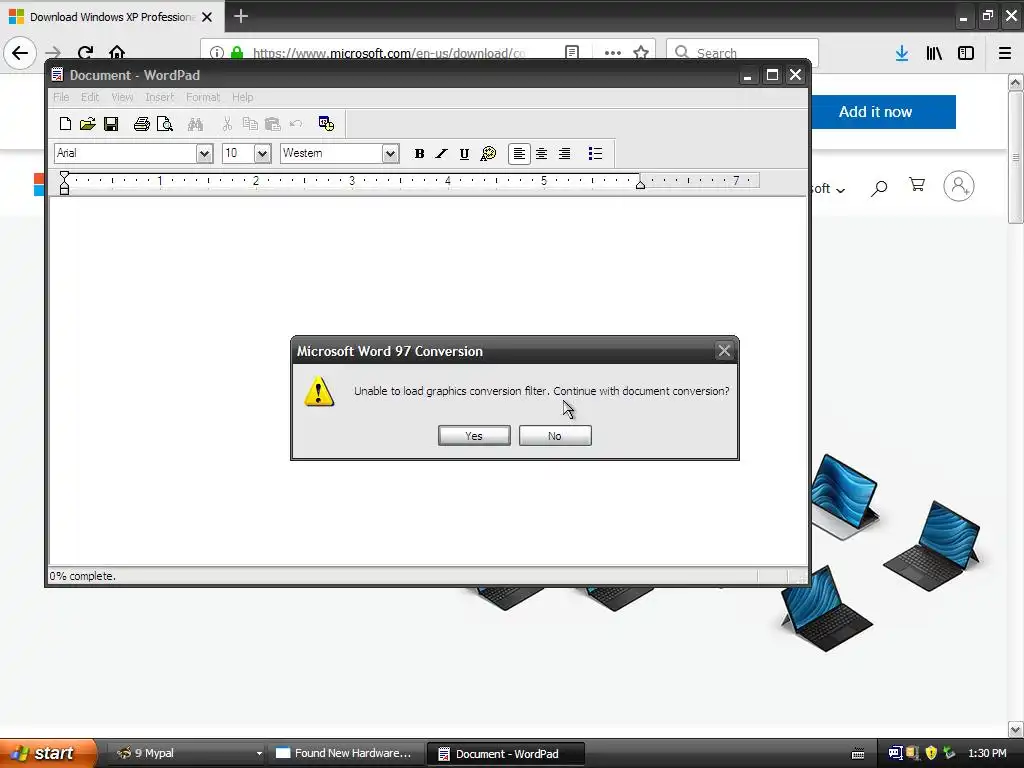Click the security shield tray icon
1024x768 pixels.
tap(931, 753)
